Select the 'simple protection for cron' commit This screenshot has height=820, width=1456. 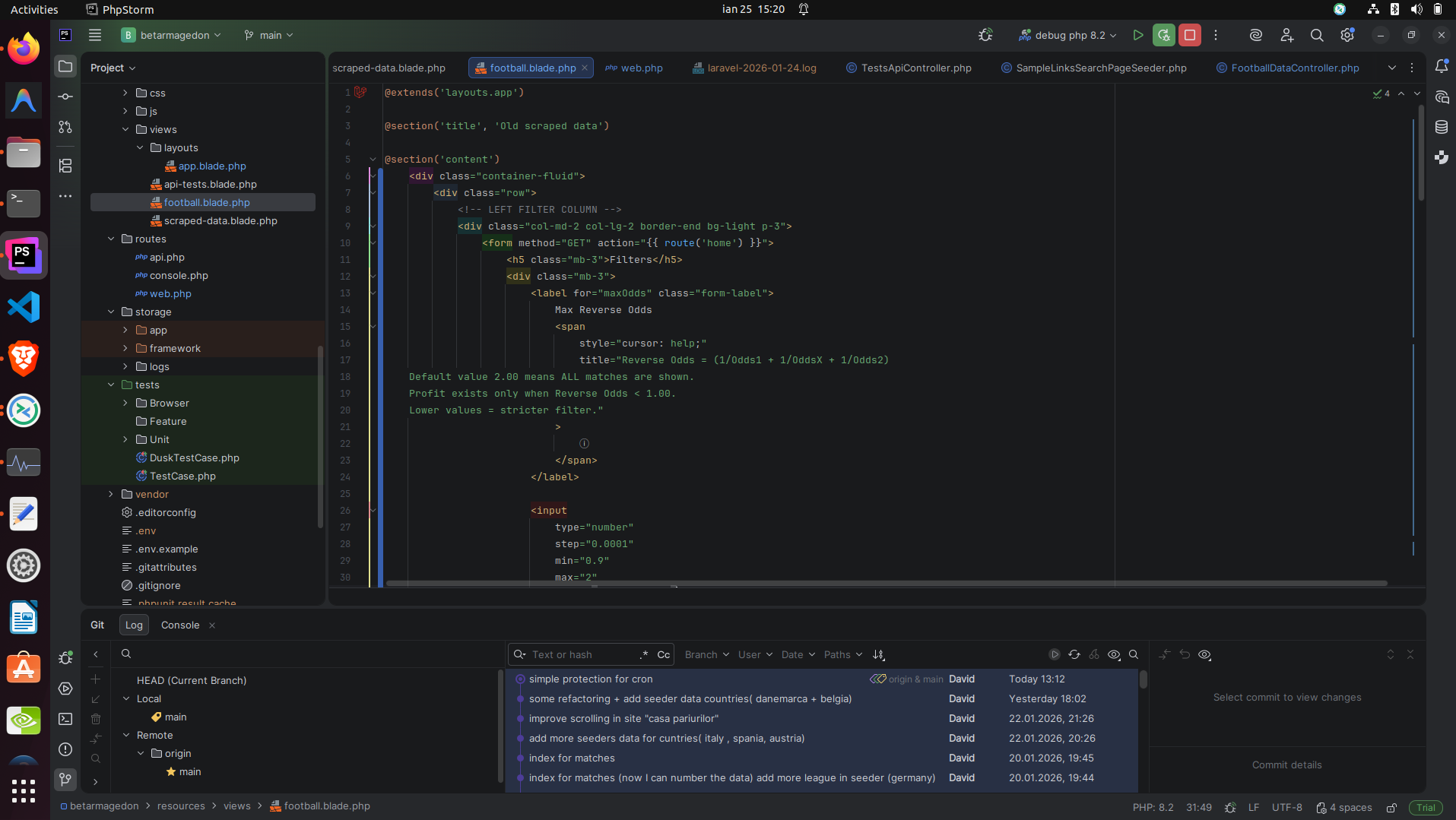coord(591,679)
